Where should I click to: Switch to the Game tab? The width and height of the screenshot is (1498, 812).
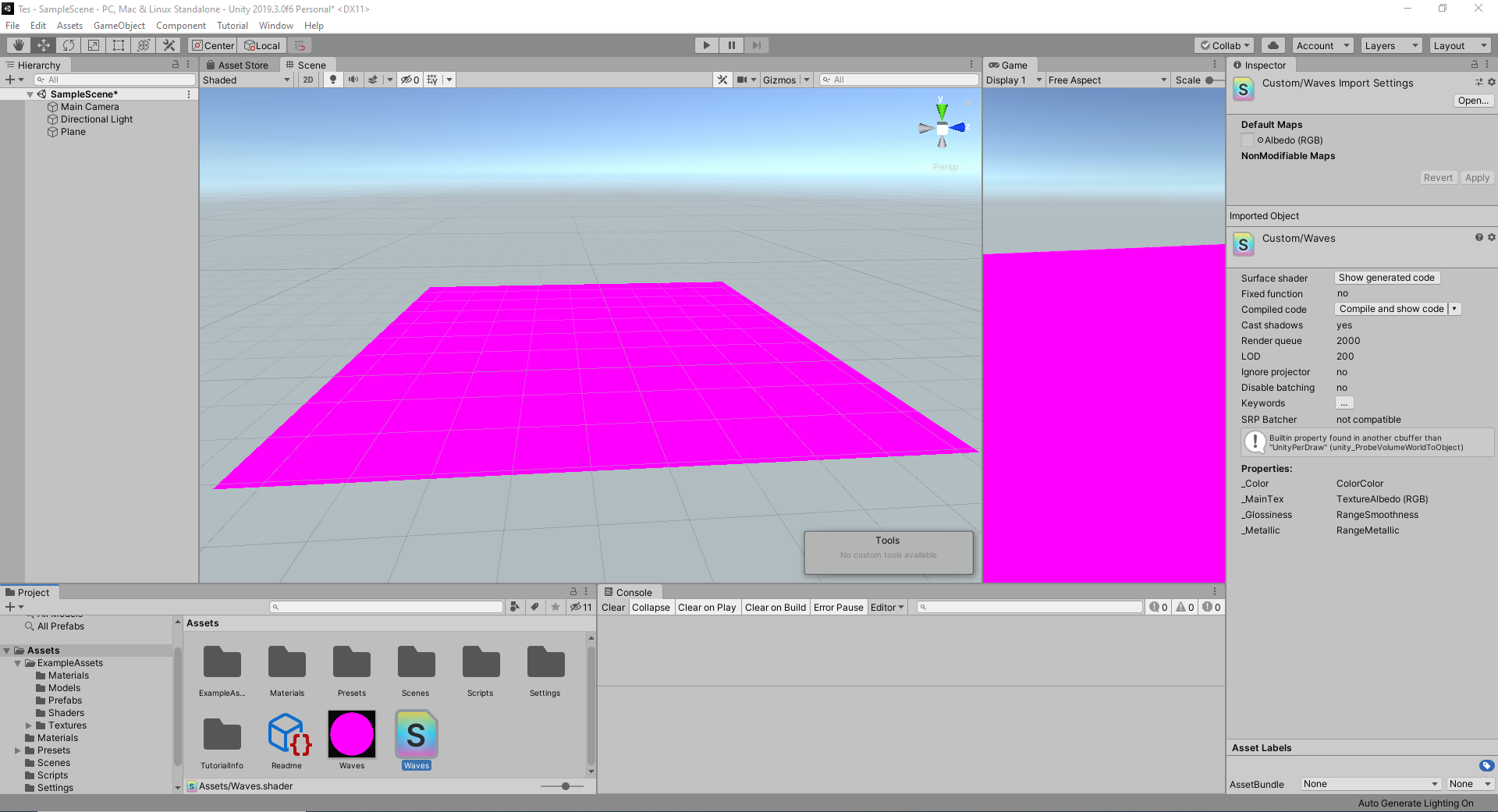pos(1008,65)
